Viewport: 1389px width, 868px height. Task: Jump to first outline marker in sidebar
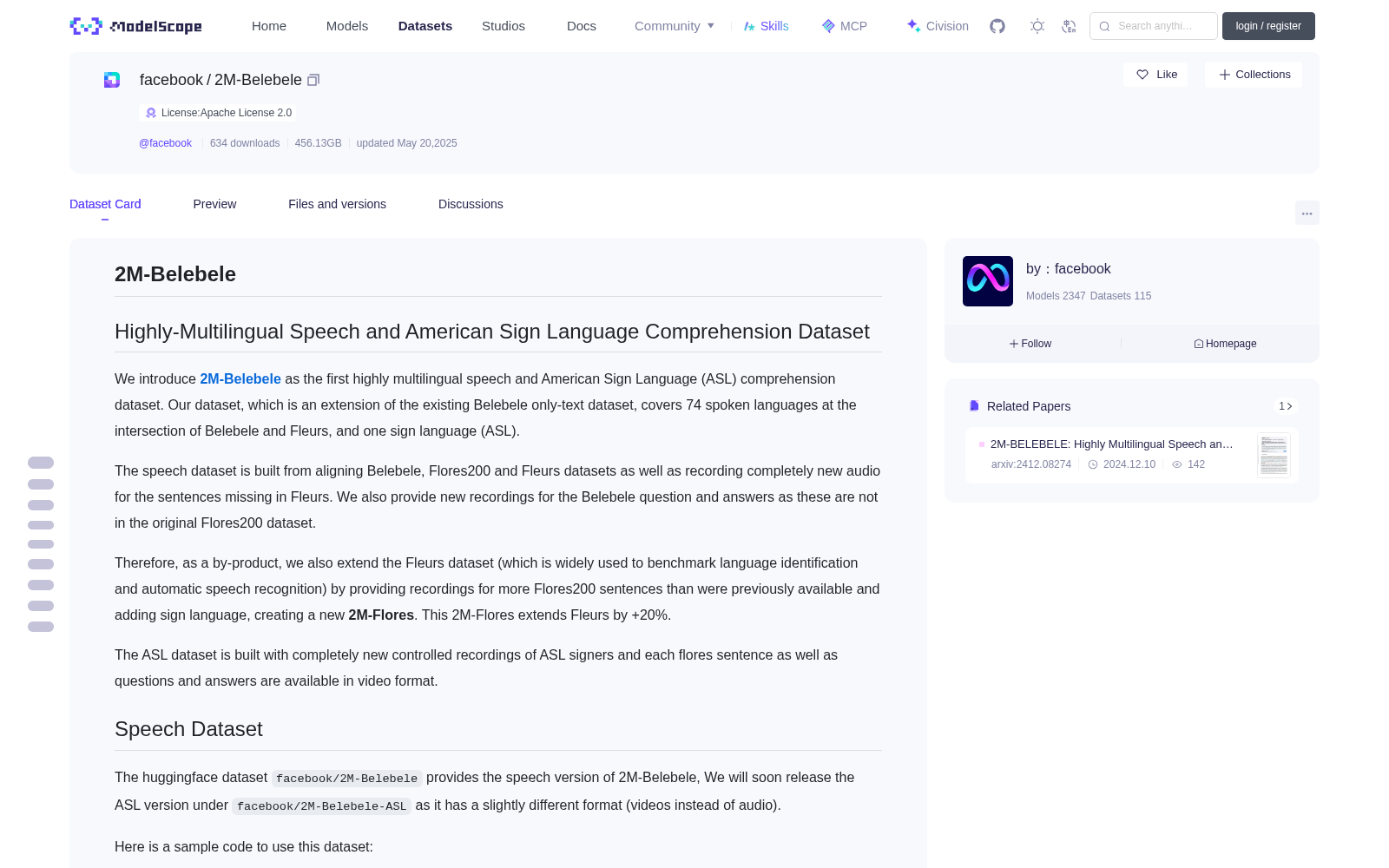click(x=41, y=463)
